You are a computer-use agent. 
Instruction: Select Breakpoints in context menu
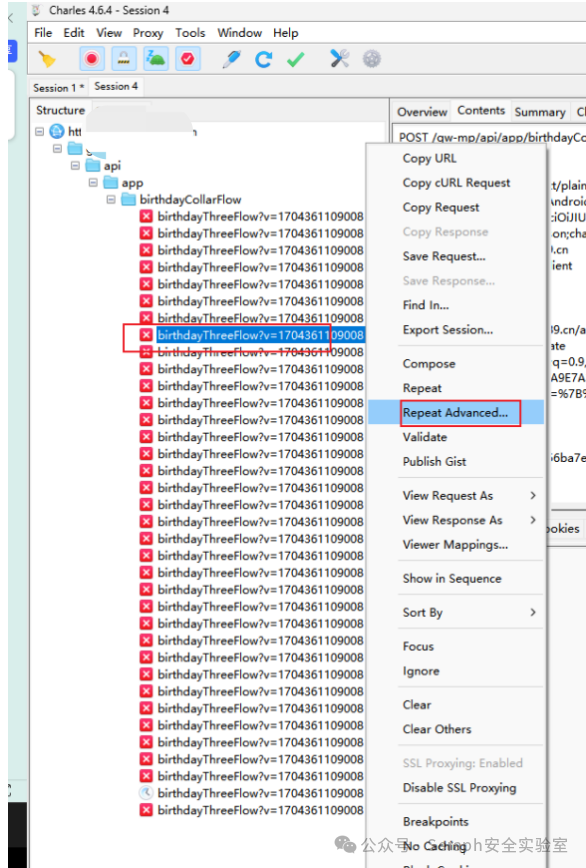click(435, 822)
